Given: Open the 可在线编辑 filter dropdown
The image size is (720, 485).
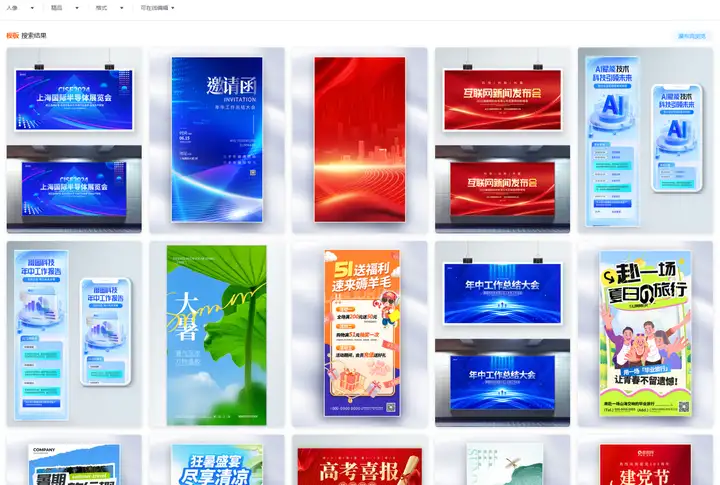Looking at the screenshot, I should [x=157, y=8].
